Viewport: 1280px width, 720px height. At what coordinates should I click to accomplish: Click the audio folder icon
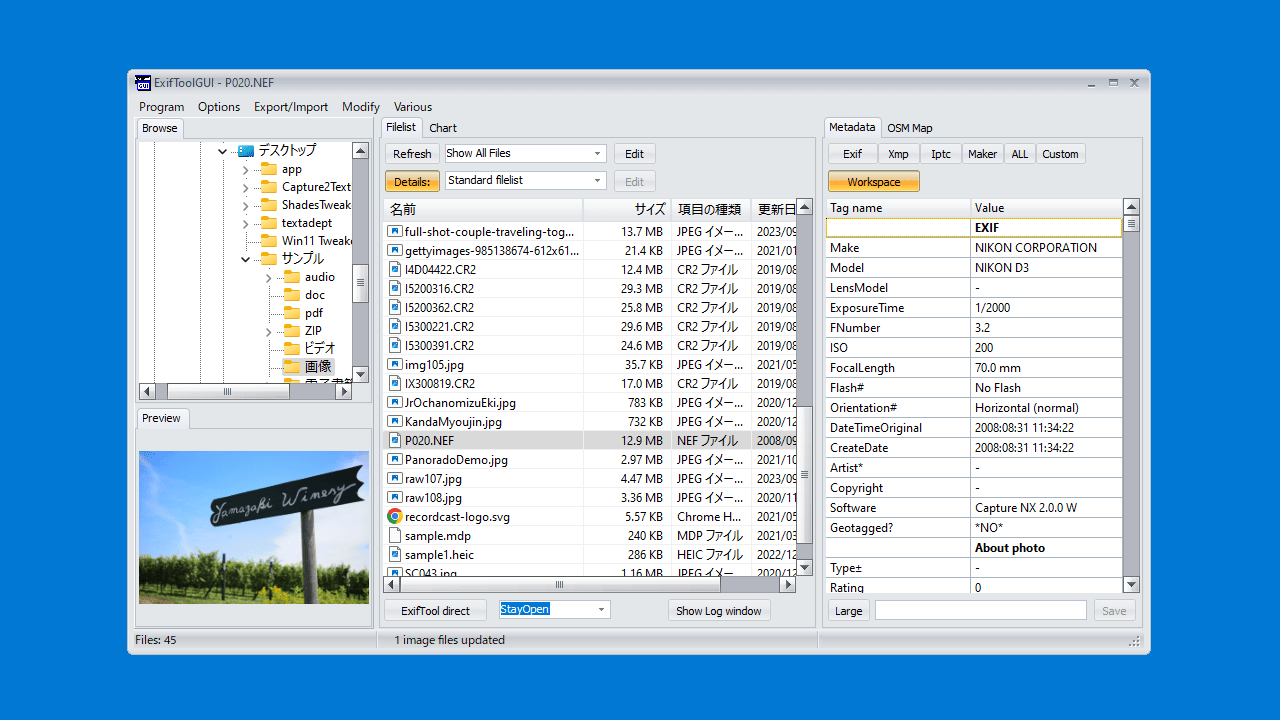[x=291, y=277]
